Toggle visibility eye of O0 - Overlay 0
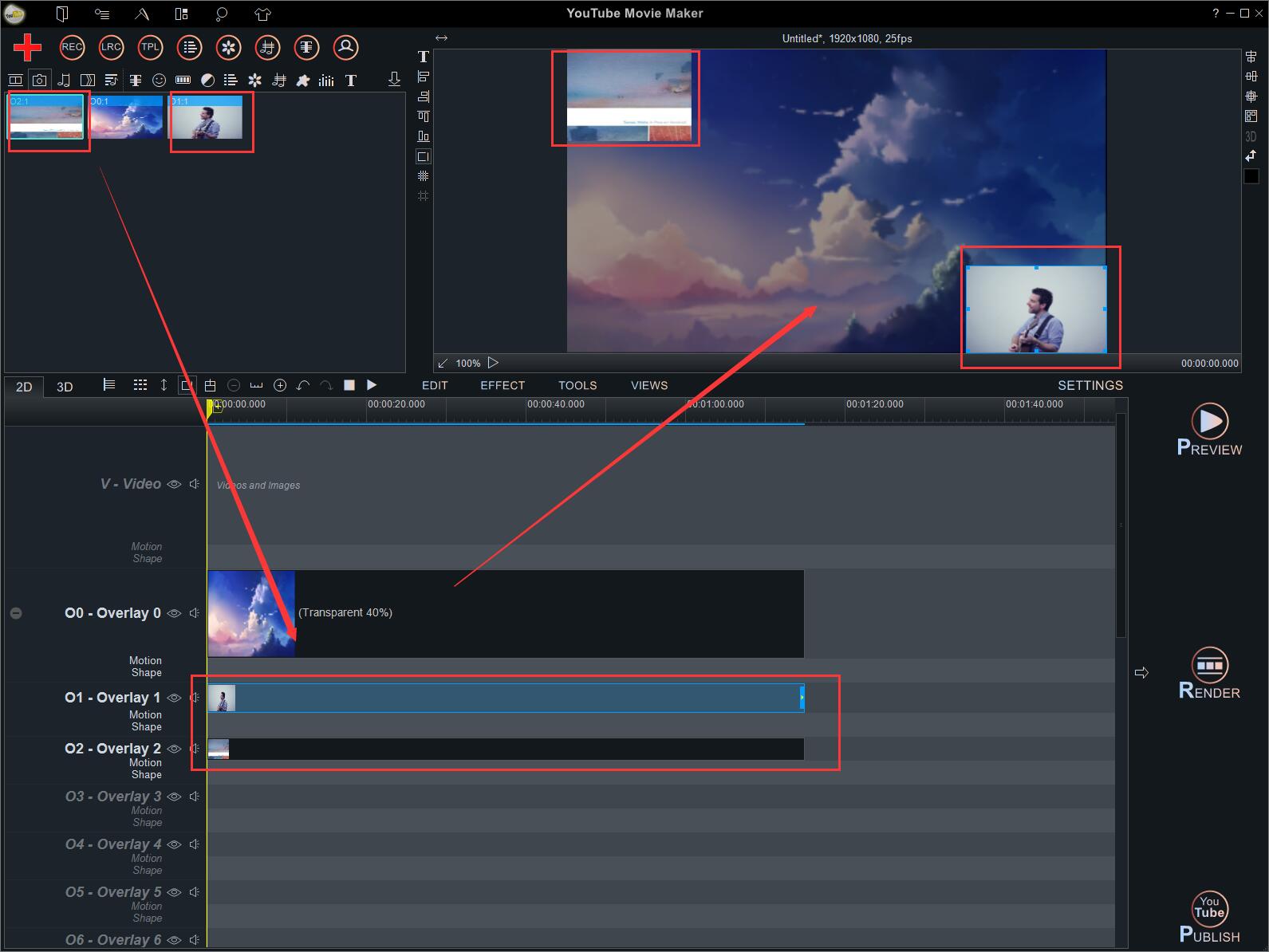Screen dimensions: 1269x952 (x=174, y=613)
